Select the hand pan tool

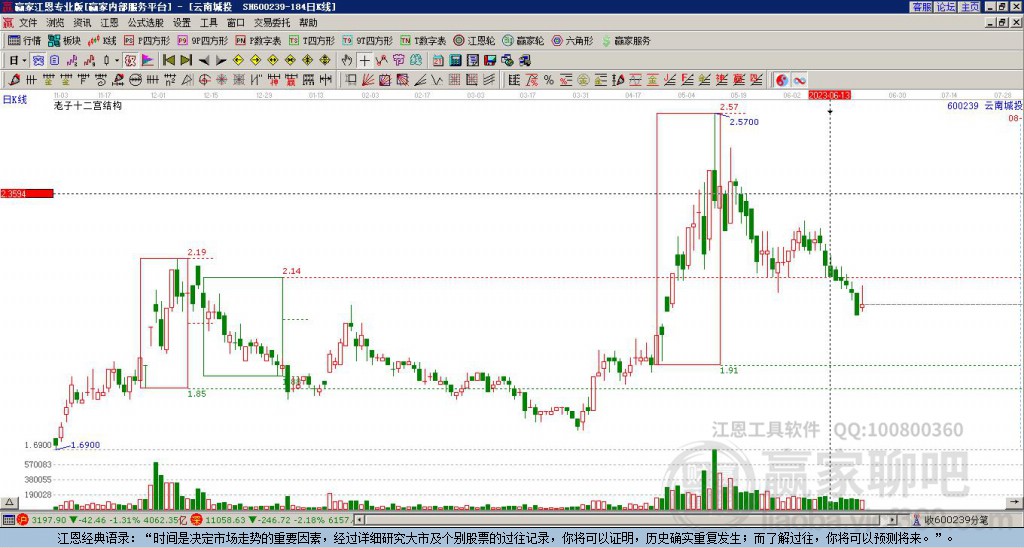[x=347, y=61]
